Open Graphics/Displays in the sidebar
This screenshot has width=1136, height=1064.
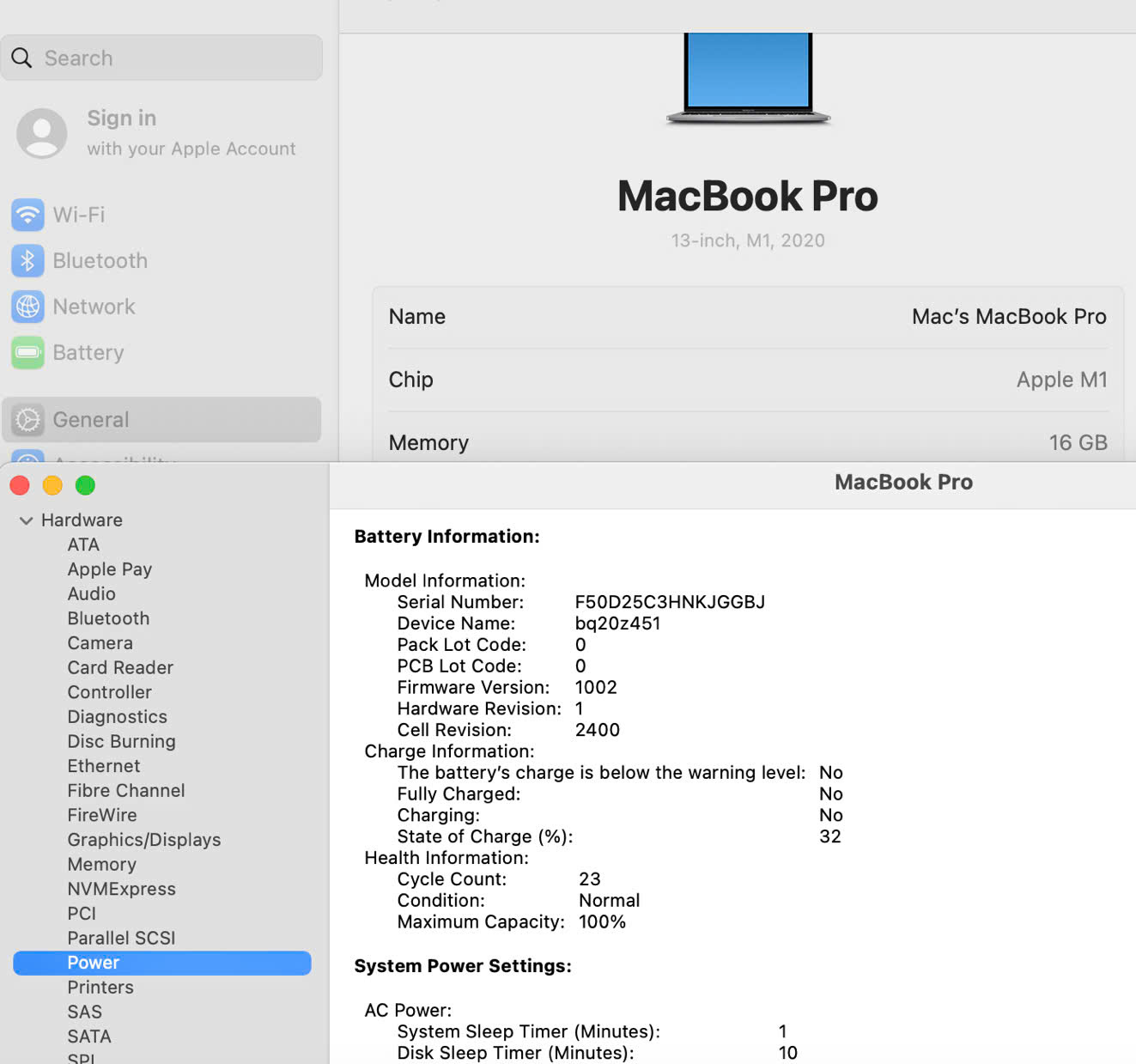(x=144, y=840)
